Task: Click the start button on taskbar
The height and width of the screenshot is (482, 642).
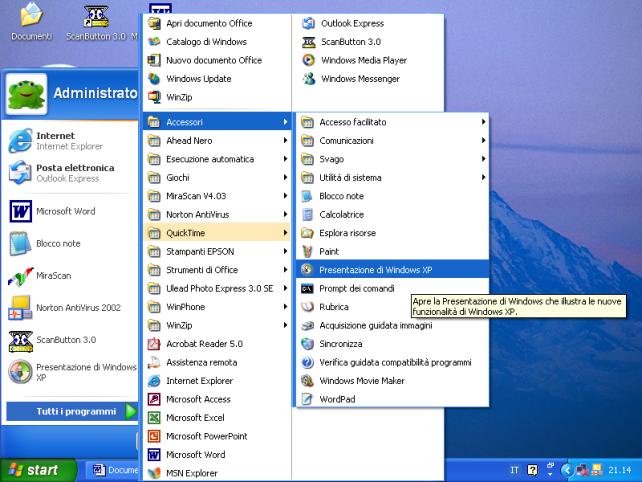Action: point(38,470)
